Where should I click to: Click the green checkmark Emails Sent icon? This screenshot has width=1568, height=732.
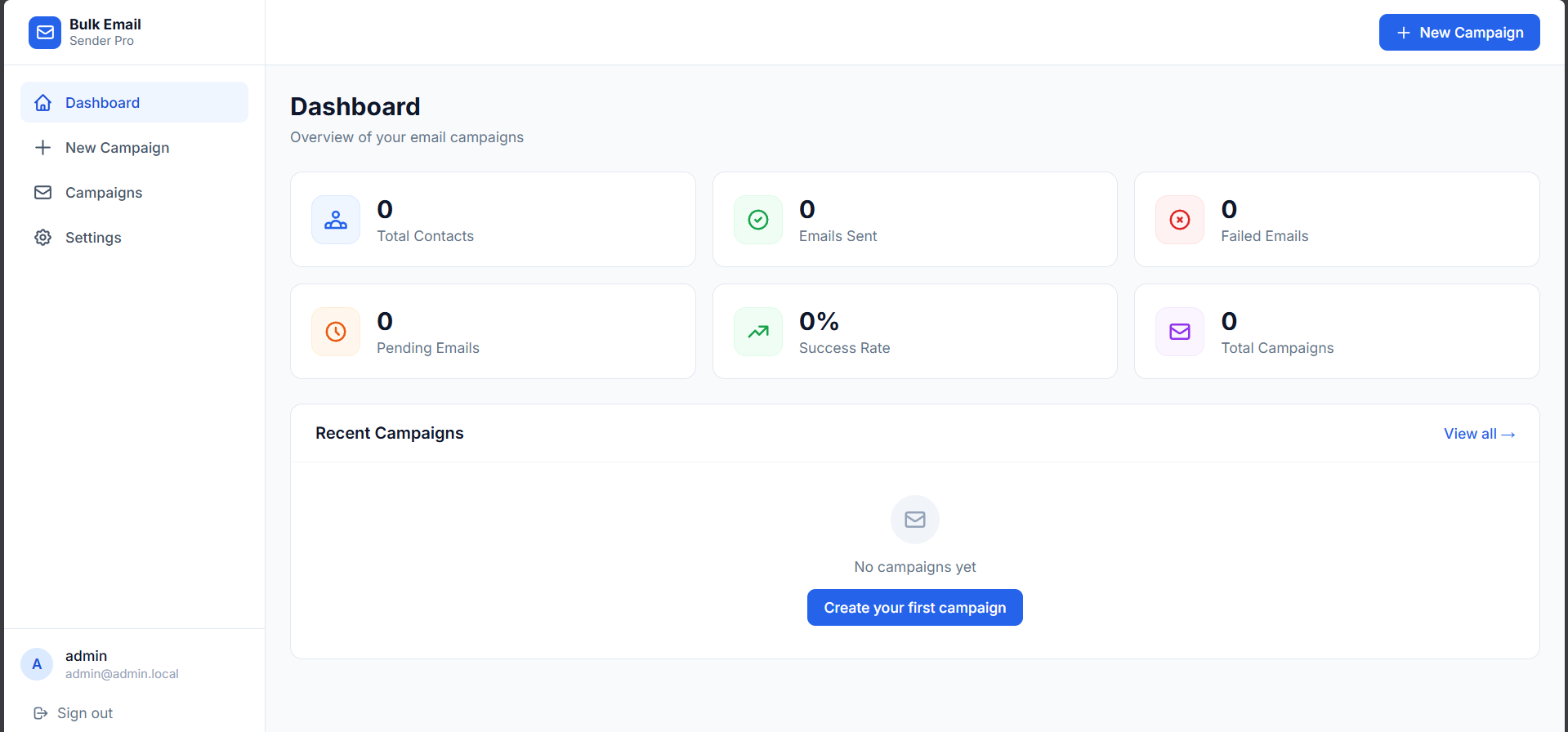[758, 220]
